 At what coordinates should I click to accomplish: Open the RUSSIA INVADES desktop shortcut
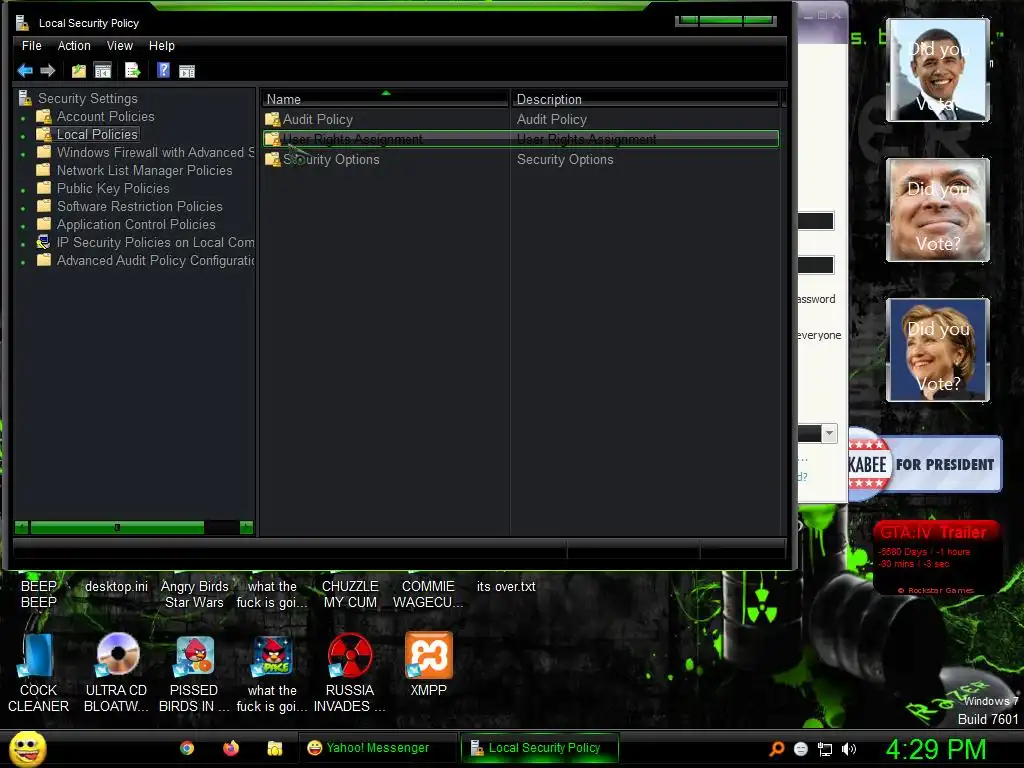coord(350,673)
